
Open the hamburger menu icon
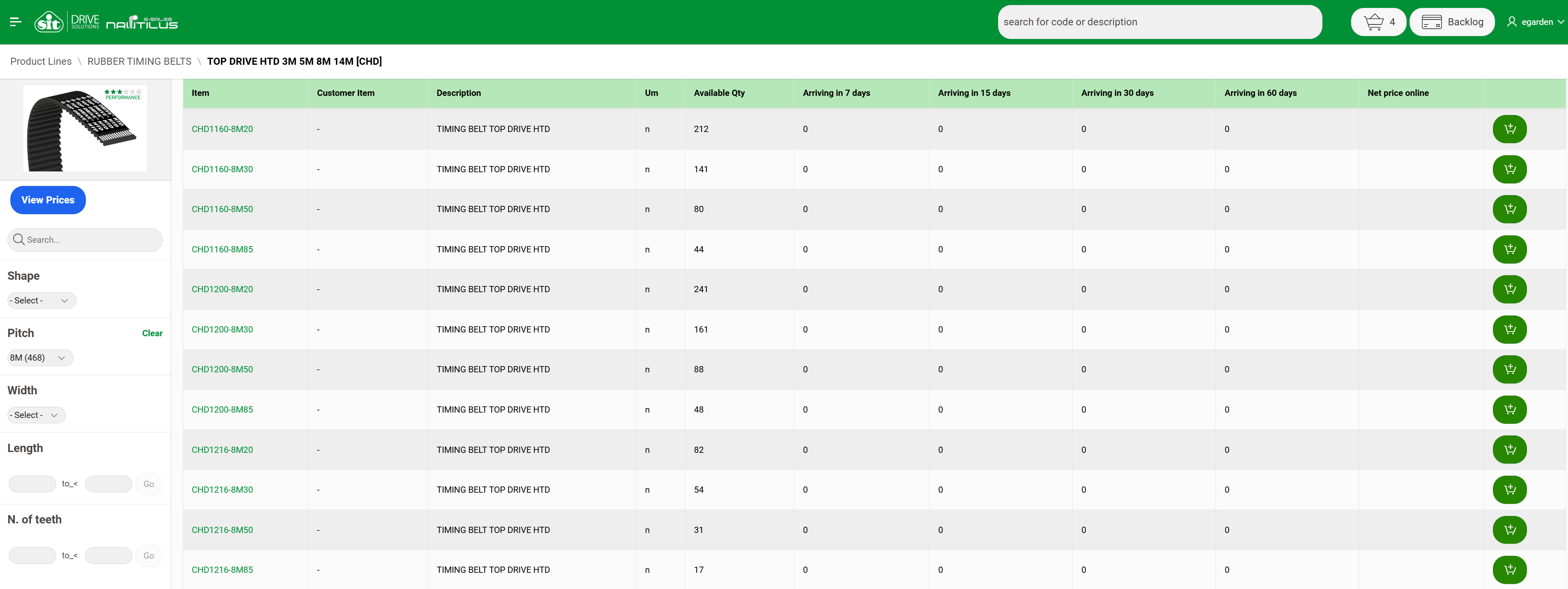[16, 22]
